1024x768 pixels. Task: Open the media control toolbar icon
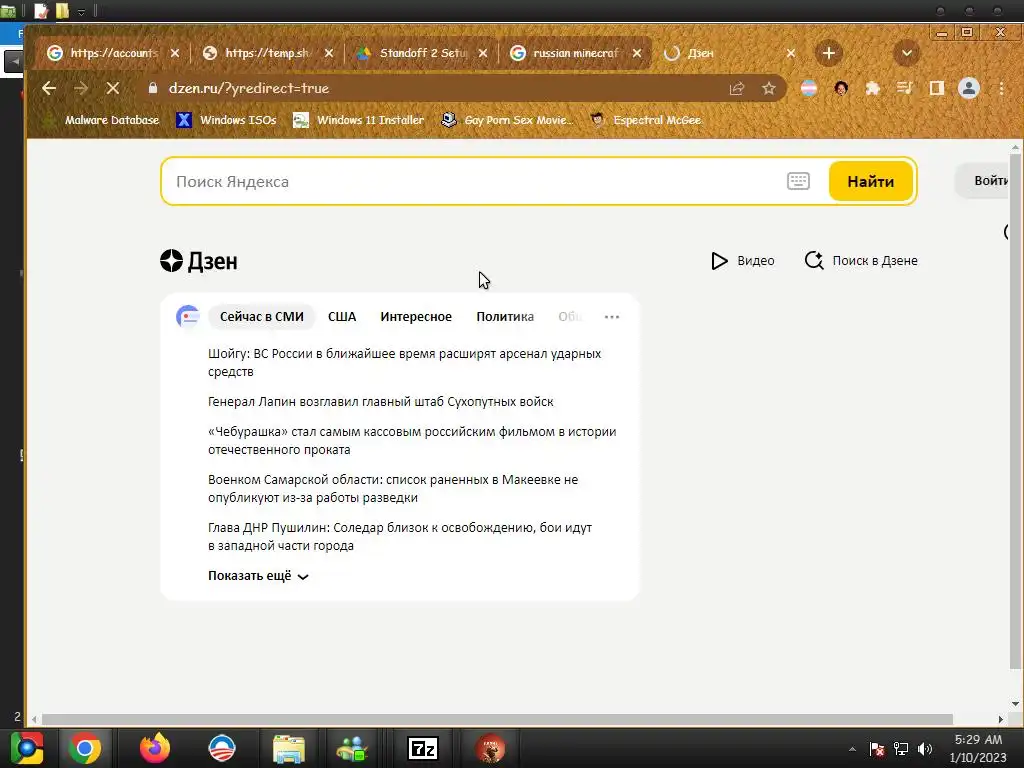pyautogui.click(x=904, y=88)
